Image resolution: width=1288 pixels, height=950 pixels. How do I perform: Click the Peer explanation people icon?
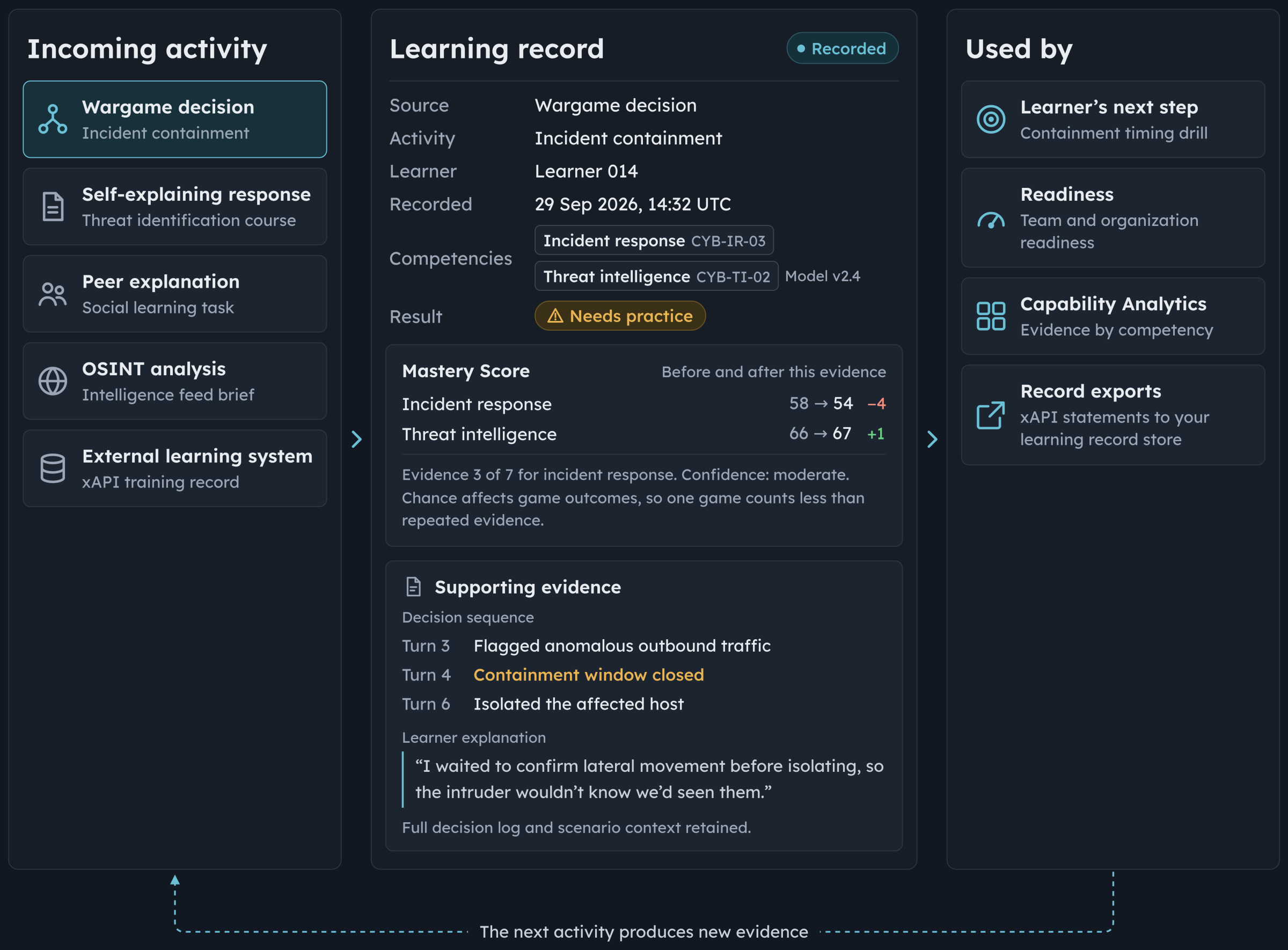tap(53, 294)
